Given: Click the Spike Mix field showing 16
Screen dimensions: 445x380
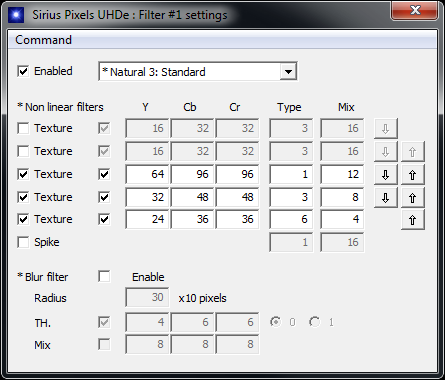Looking at the screenshot, I should (342, 242).
